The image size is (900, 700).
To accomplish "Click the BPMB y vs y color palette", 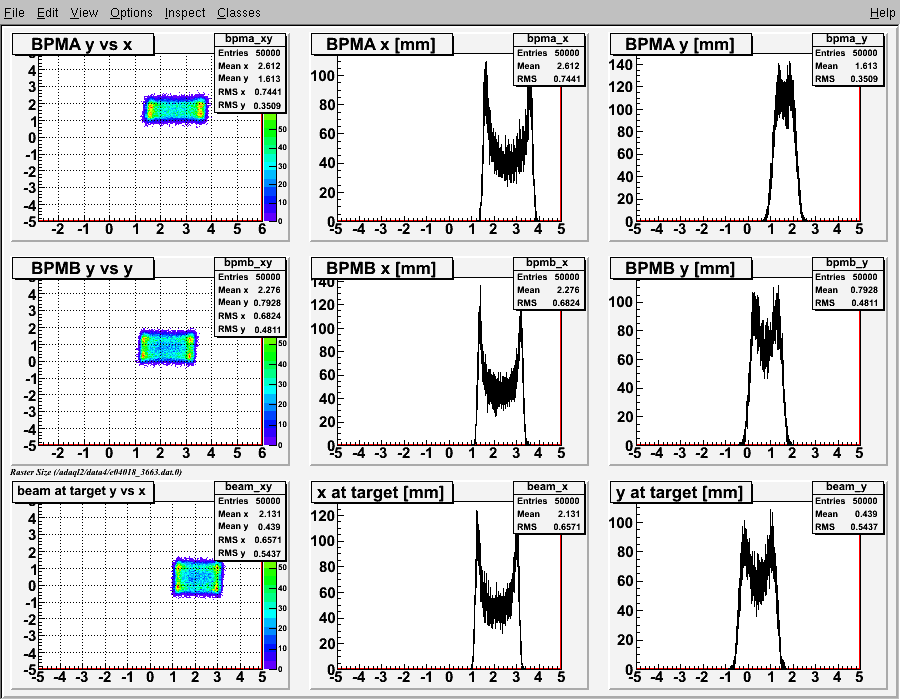I will coord(270,390).
